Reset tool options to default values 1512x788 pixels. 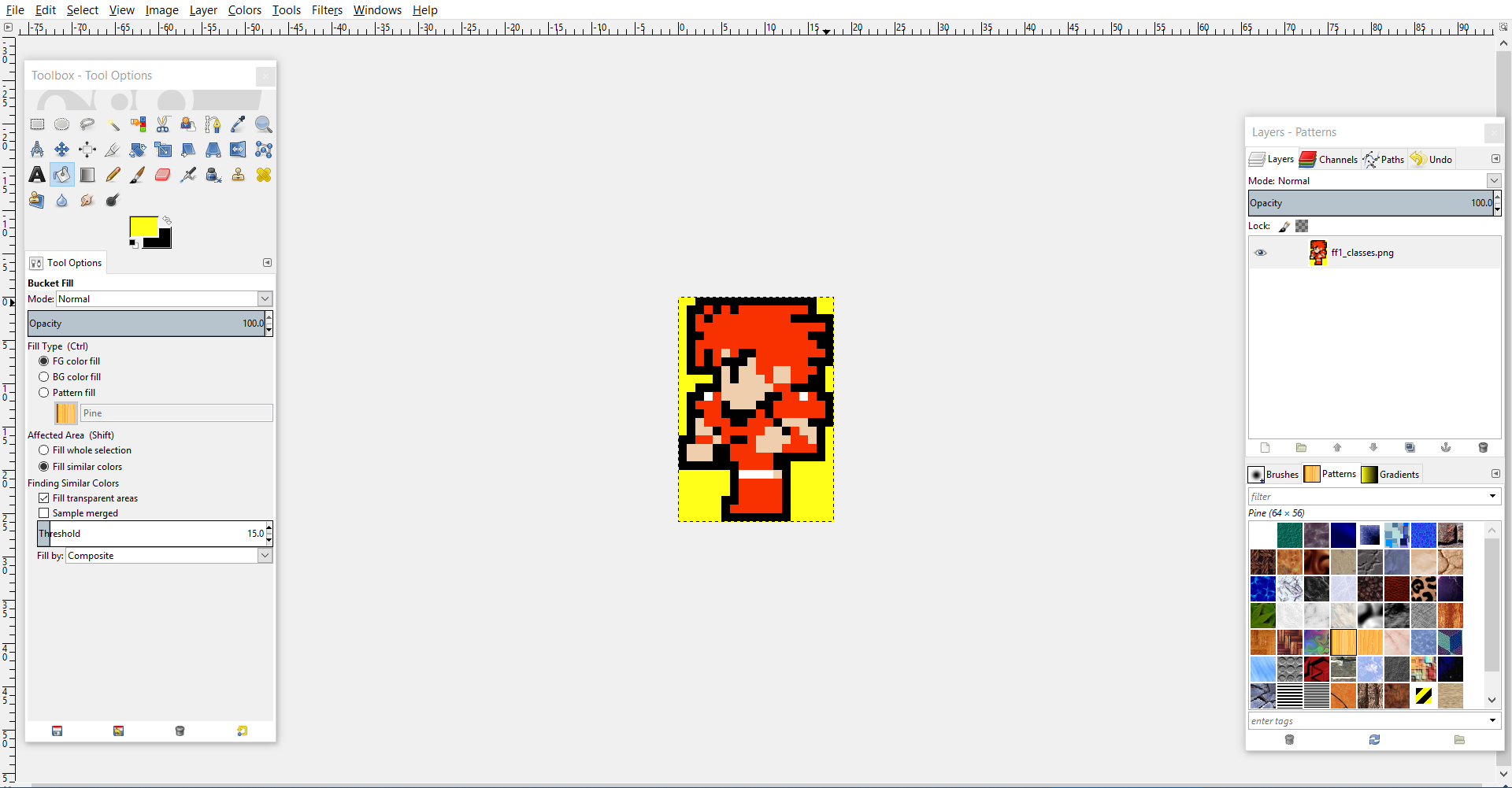point(242,731)
